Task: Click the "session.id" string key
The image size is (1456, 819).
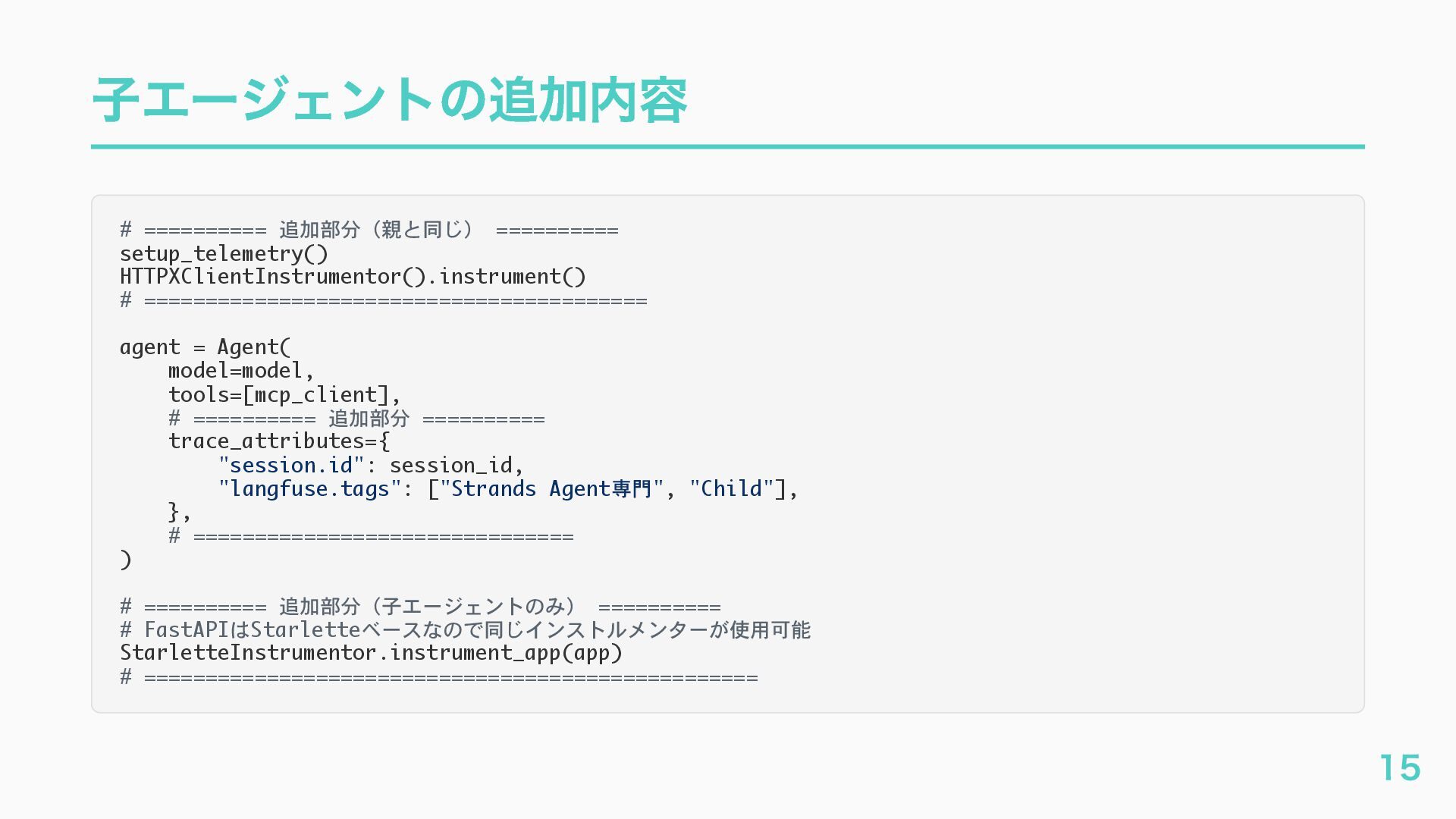Action: point(291,465)
